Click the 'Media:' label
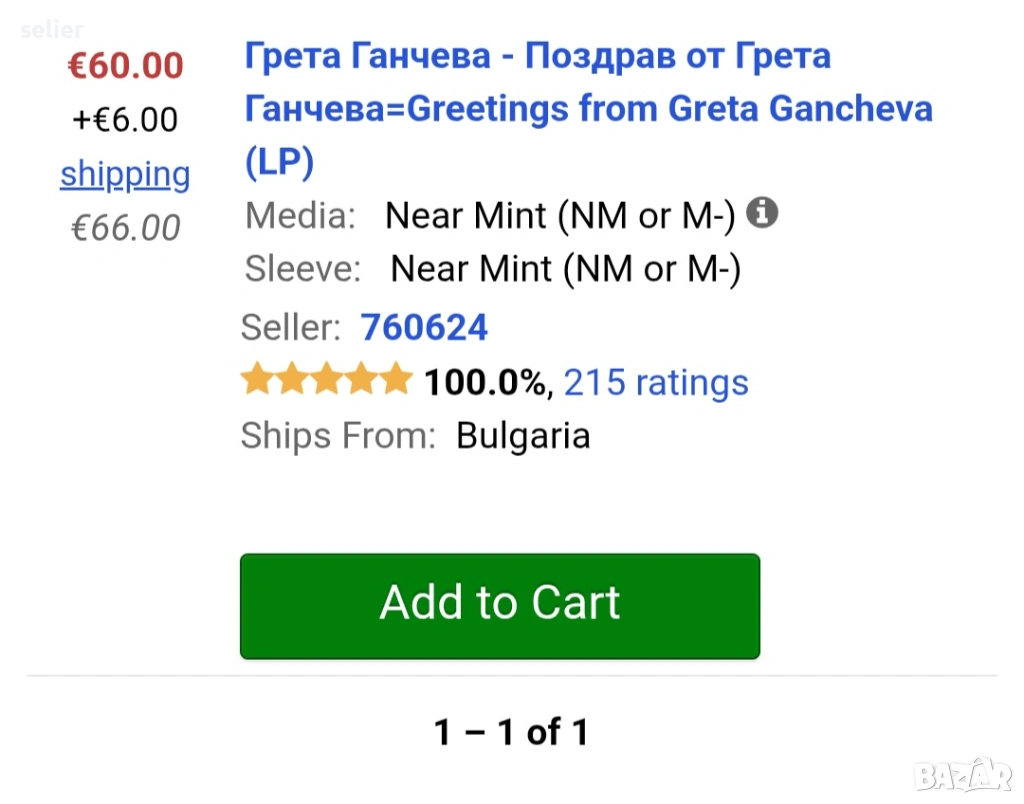The height and width of the screenshot is (804, 1024). click(300, 215)
